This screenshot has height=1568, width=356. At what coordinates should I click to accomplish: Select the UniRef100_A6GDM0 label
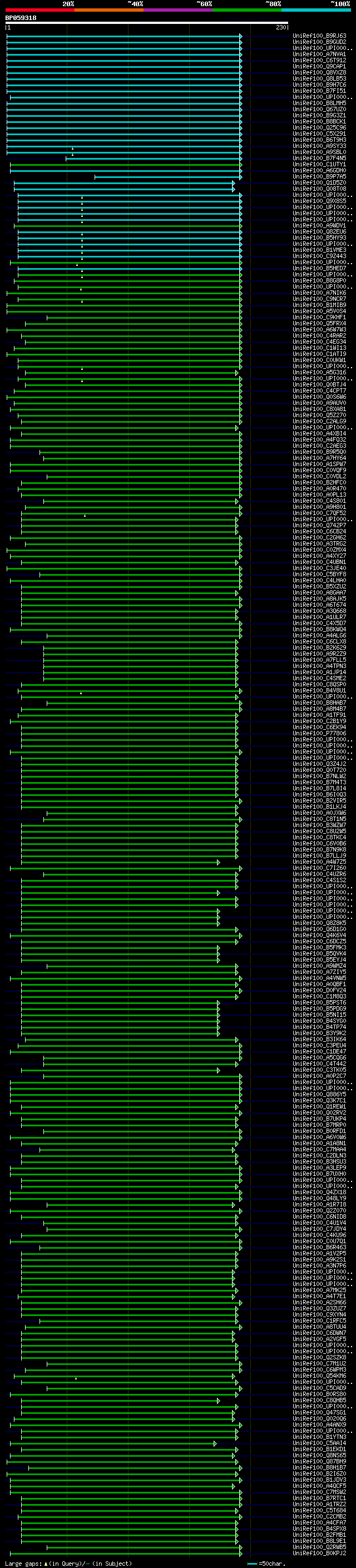pyautogui.click(x=319, y=170)
